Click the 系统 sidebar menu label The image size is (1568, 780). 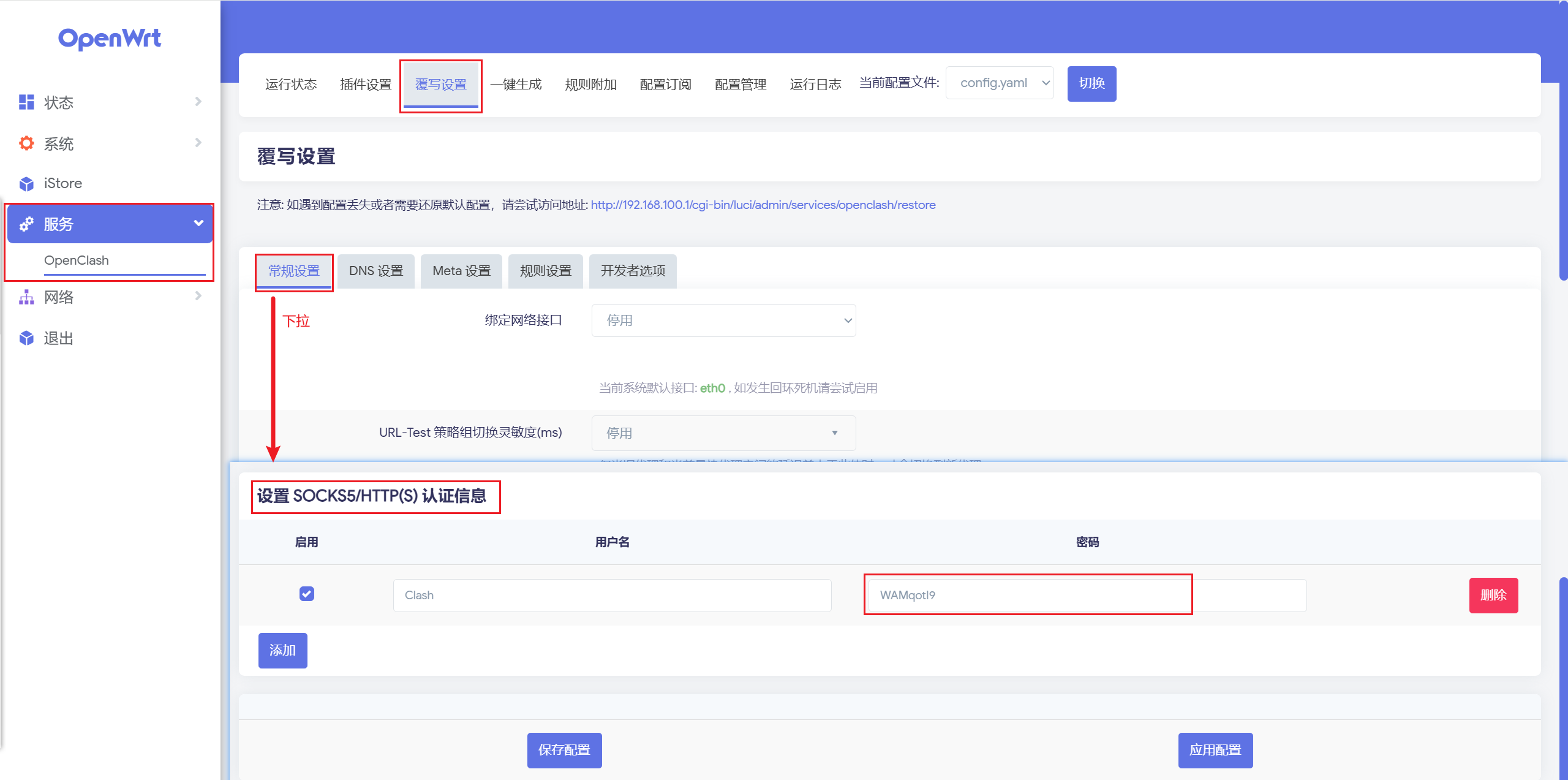(59, 143)
